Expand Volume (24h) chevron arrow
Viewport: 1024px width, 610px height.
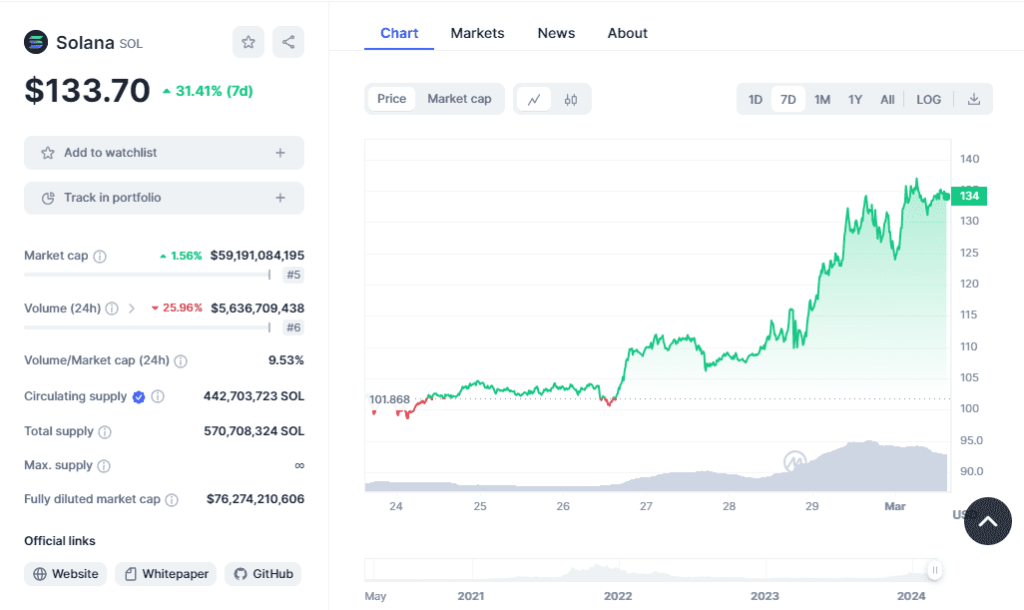tap(132, 309)
